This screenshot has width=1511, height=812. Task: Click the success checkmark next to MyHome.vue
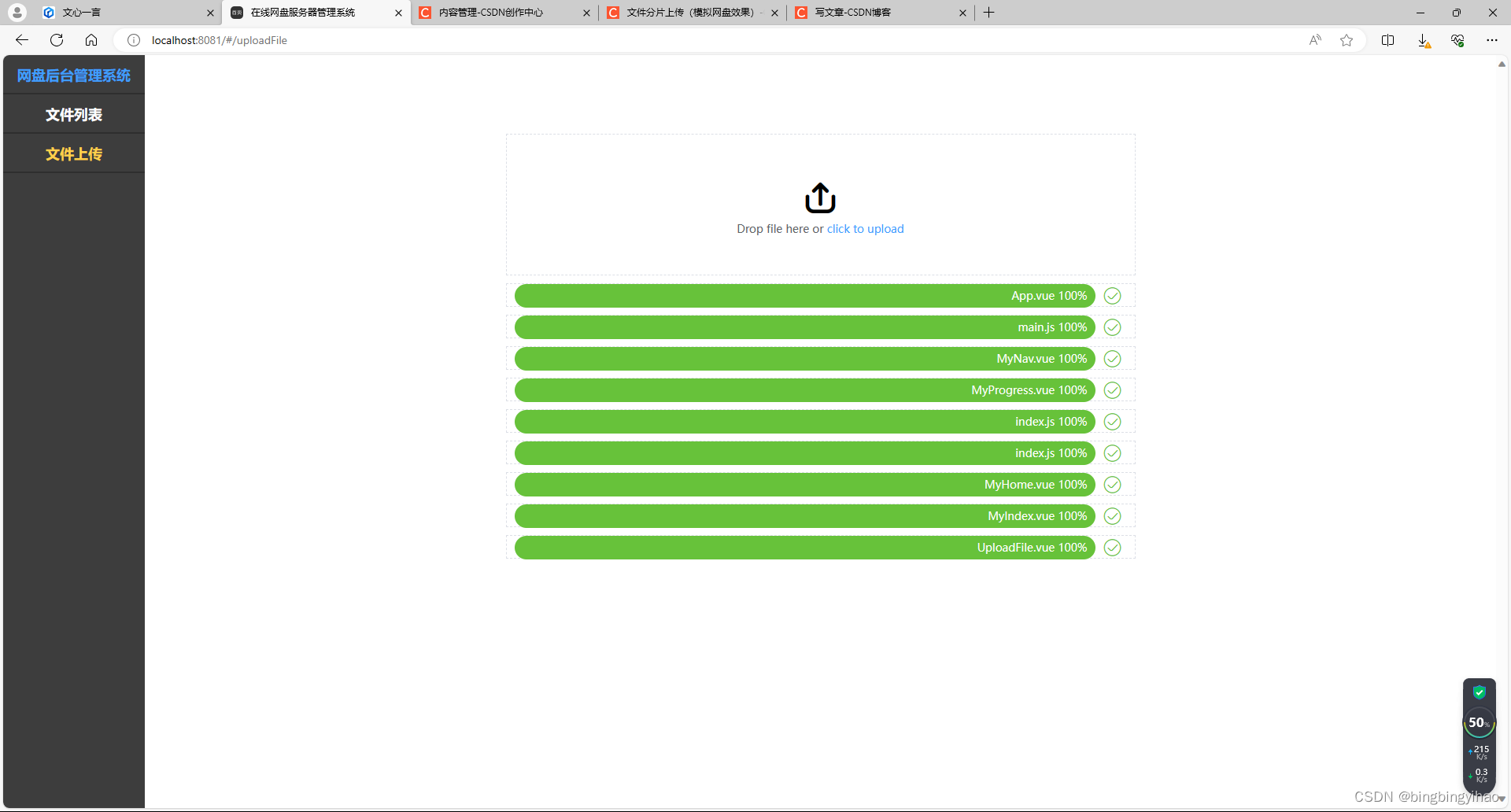(1112, 485)
